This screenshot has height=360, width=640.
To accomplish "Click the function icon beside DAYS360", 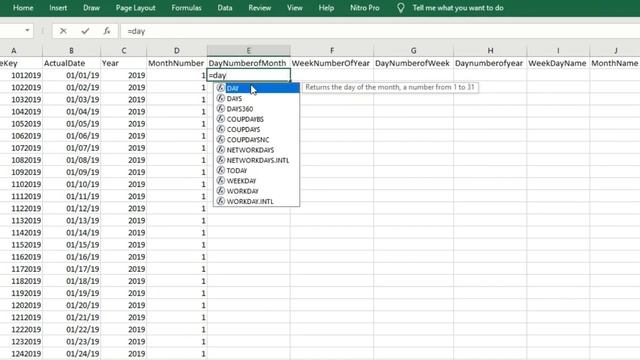I will (220, 109).
